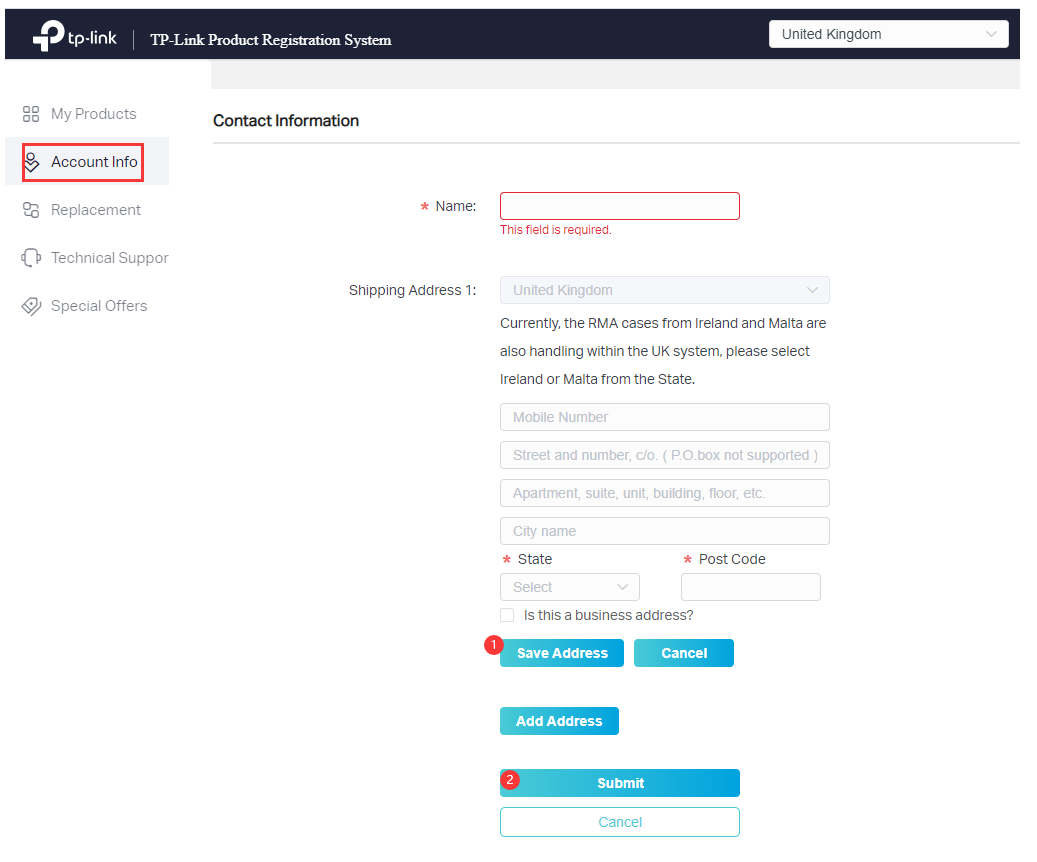1037x862 pixels.
Task: Click the 'Is this a business address?' label
Action: [608, 615]
